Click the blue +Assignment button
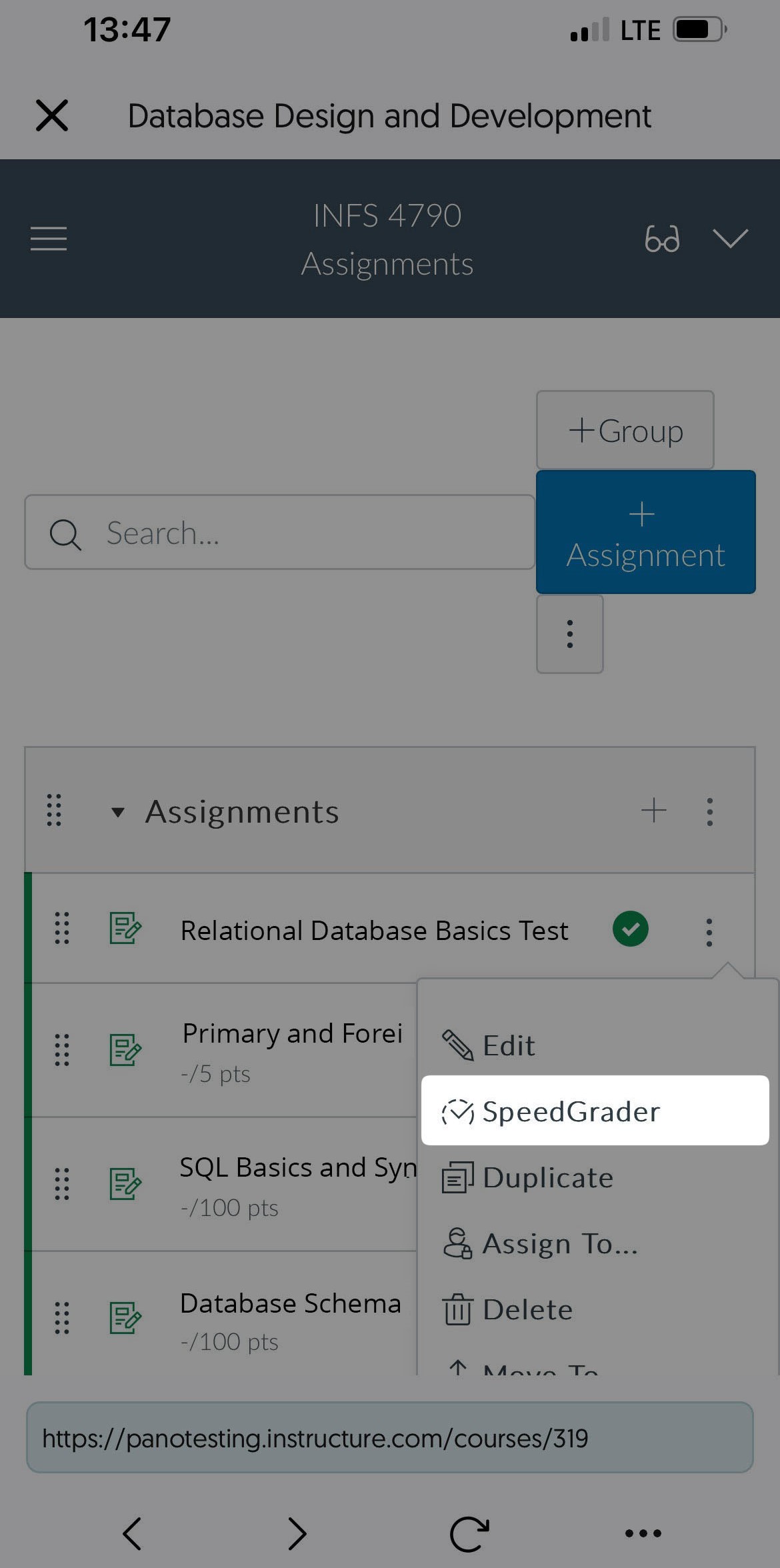Screen dimensions: 780x1568 click(645, 532)
